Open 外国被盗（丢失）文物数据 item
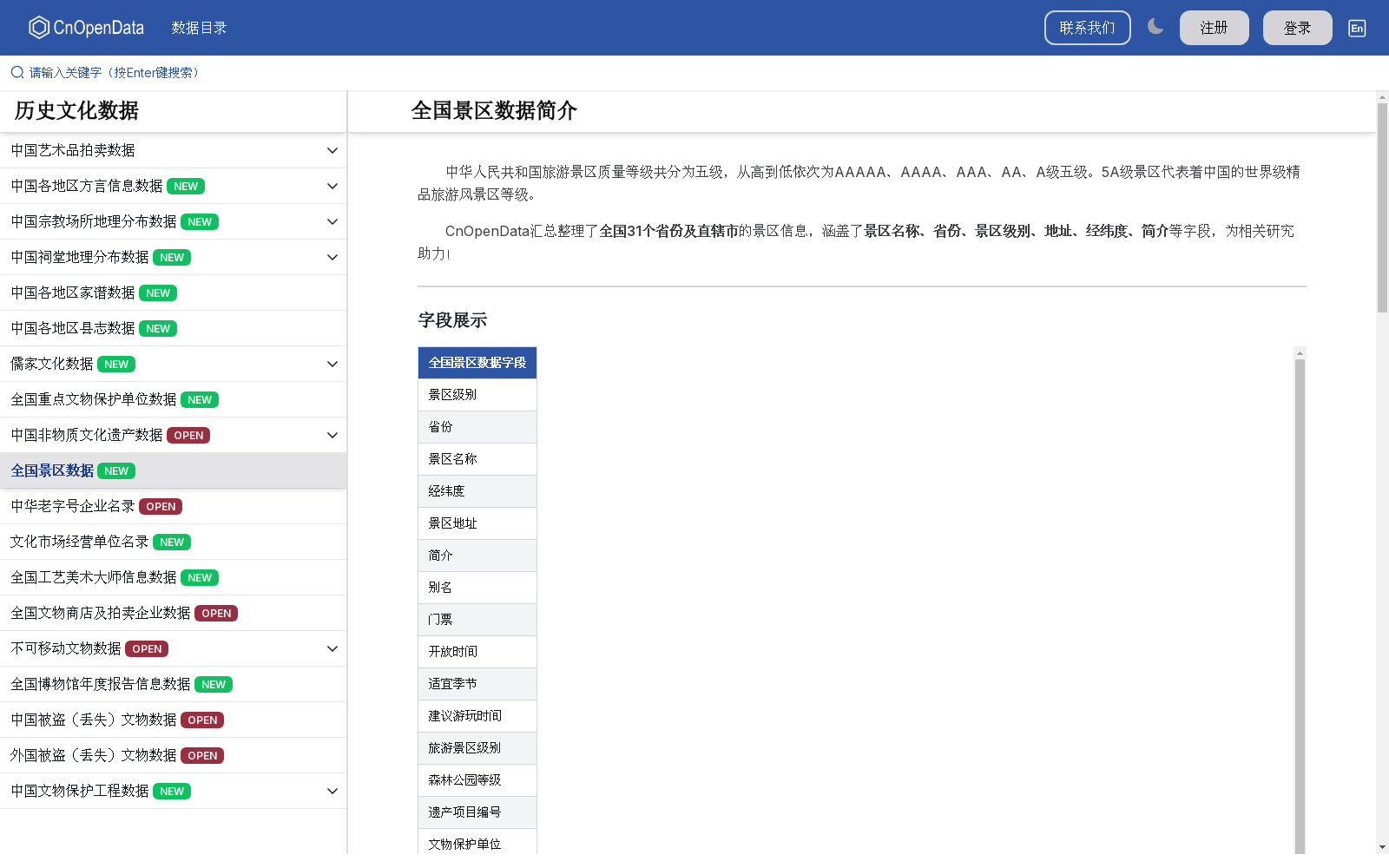 pyautogui.click(x=174, y=755)
